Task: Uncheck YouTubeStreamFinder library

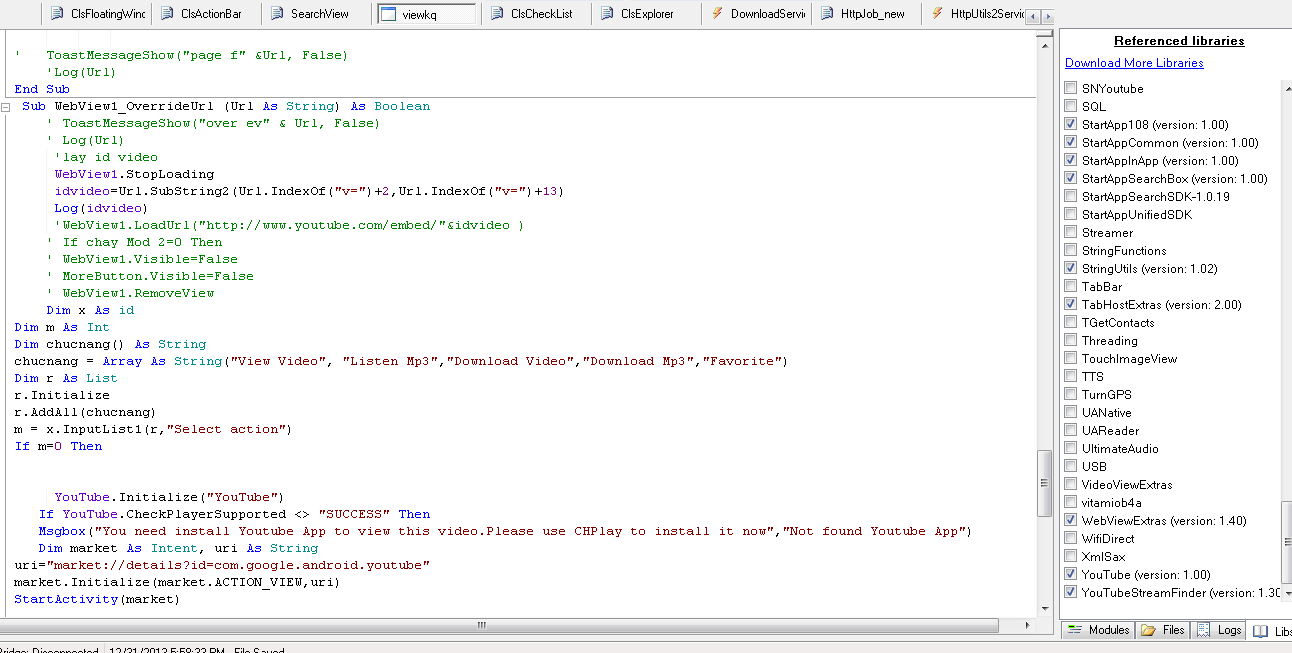Action: click(x=1071, y=592)
